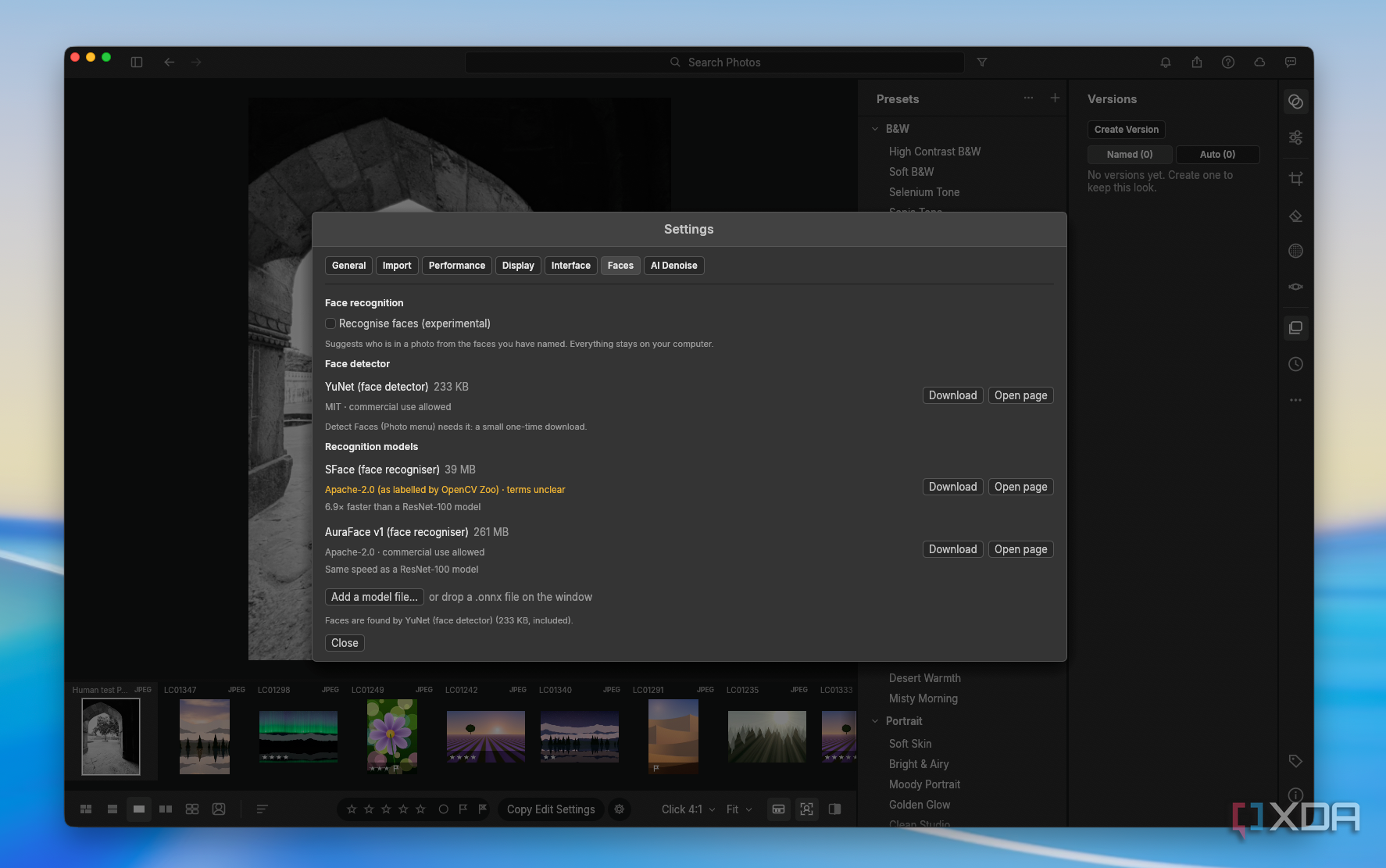Switch to the General settings tab
The width and height of the screenshot is (1386, 868).
[x=348, y=266]
